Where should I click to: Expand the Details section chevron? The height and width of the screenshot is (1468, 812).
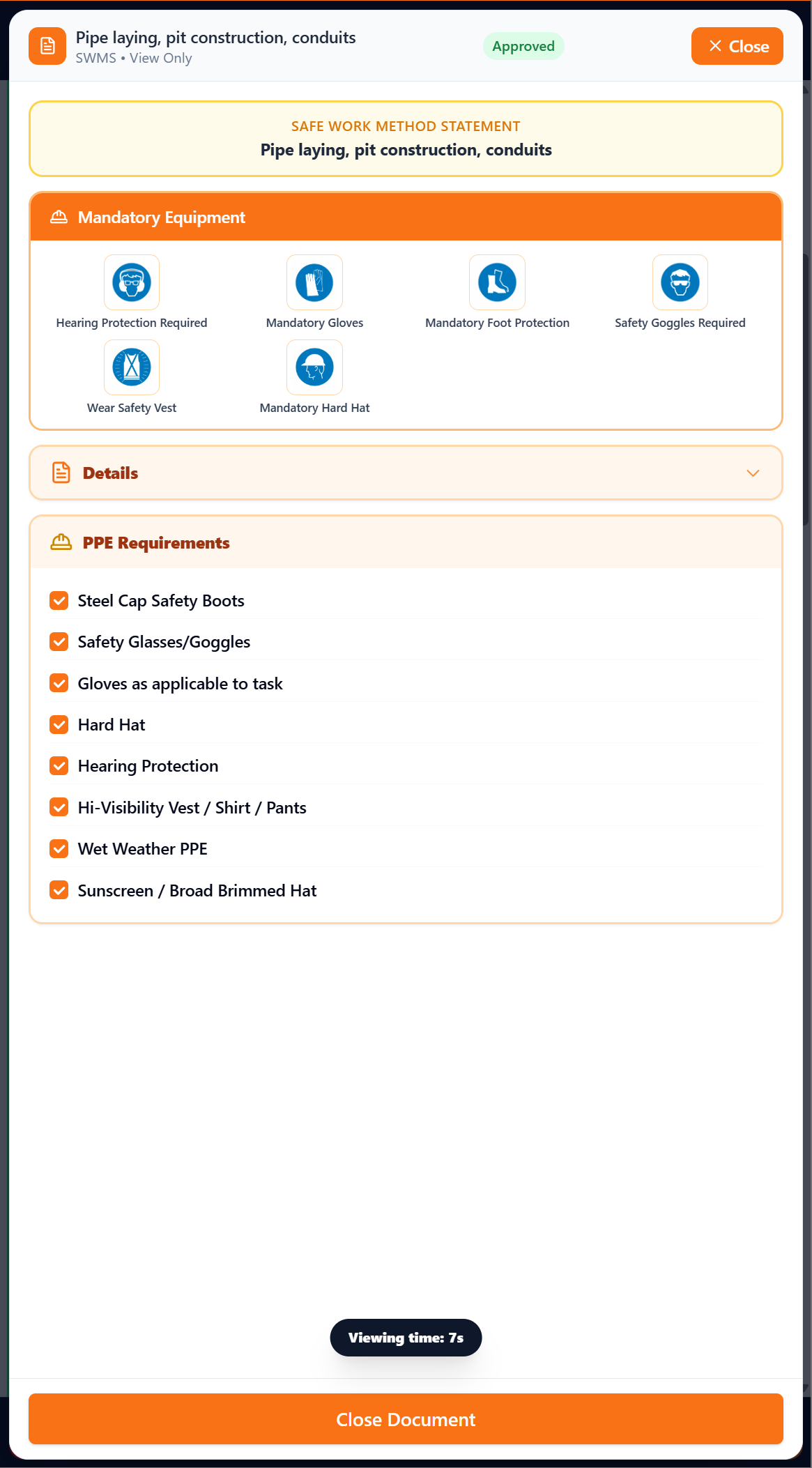[x=753, y=473]
